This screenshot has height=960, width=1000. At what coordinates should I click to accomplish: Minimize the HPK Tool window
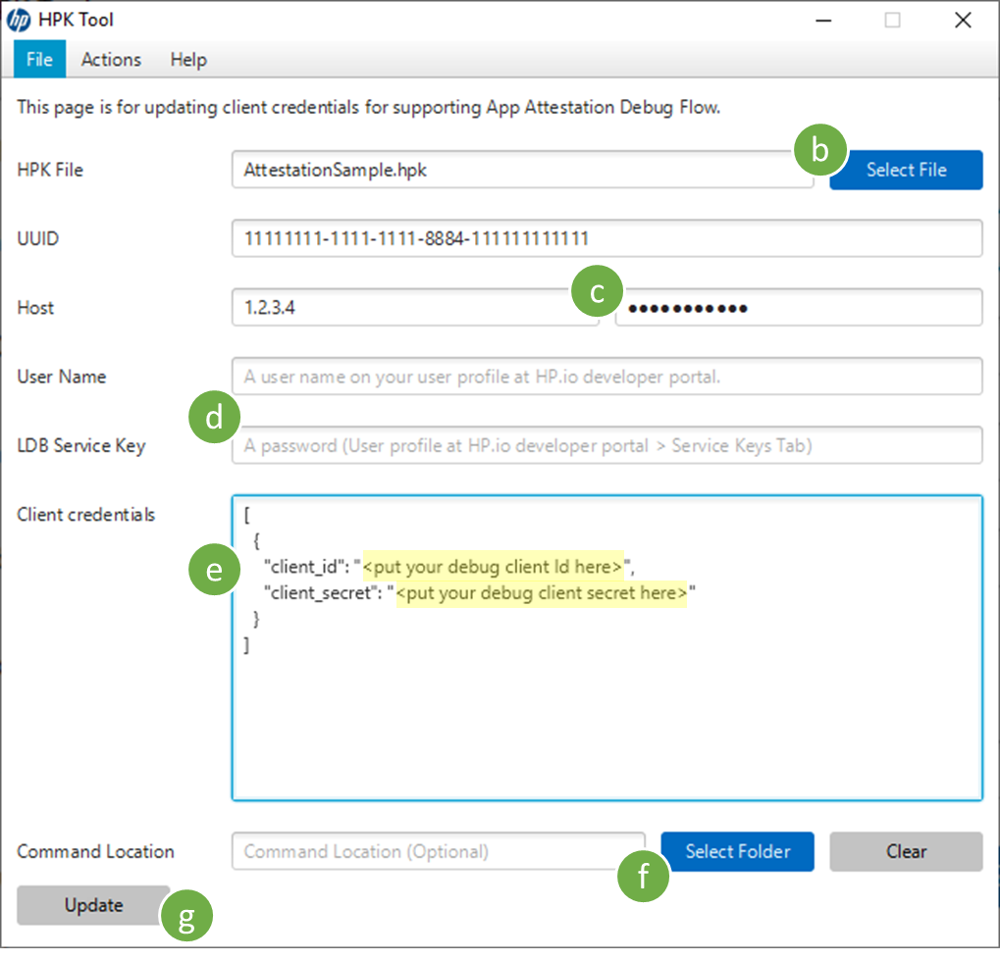pos(823,20)
